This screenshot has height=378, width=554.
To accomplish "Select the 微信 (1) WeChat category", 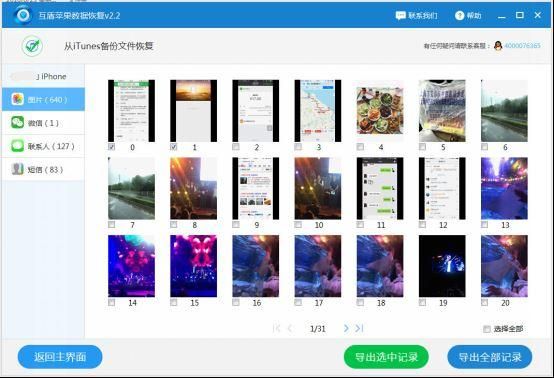I will coord(43,123).
